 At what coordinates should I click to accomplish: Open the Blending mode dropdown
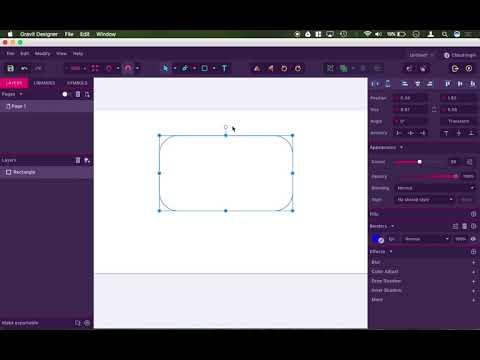tap(435, 188)
